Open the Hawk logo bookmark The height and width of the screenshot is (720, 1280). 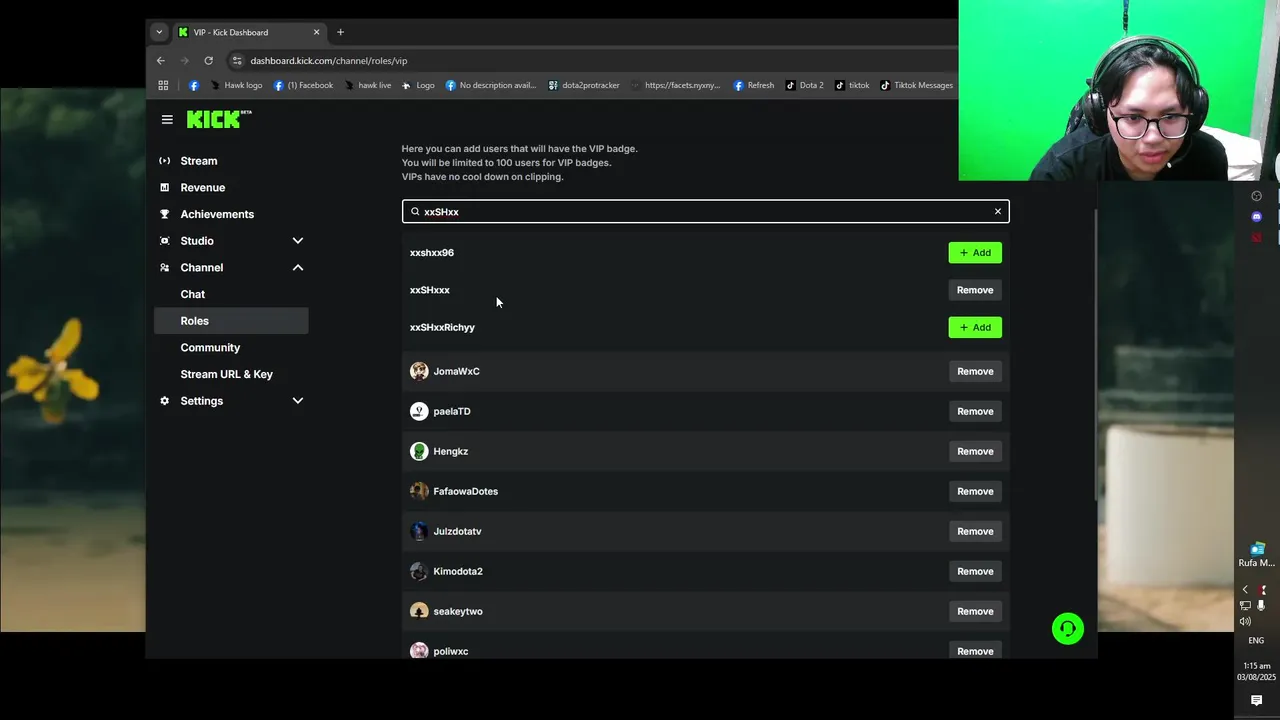pyautogui.click(x=236, y=85)
